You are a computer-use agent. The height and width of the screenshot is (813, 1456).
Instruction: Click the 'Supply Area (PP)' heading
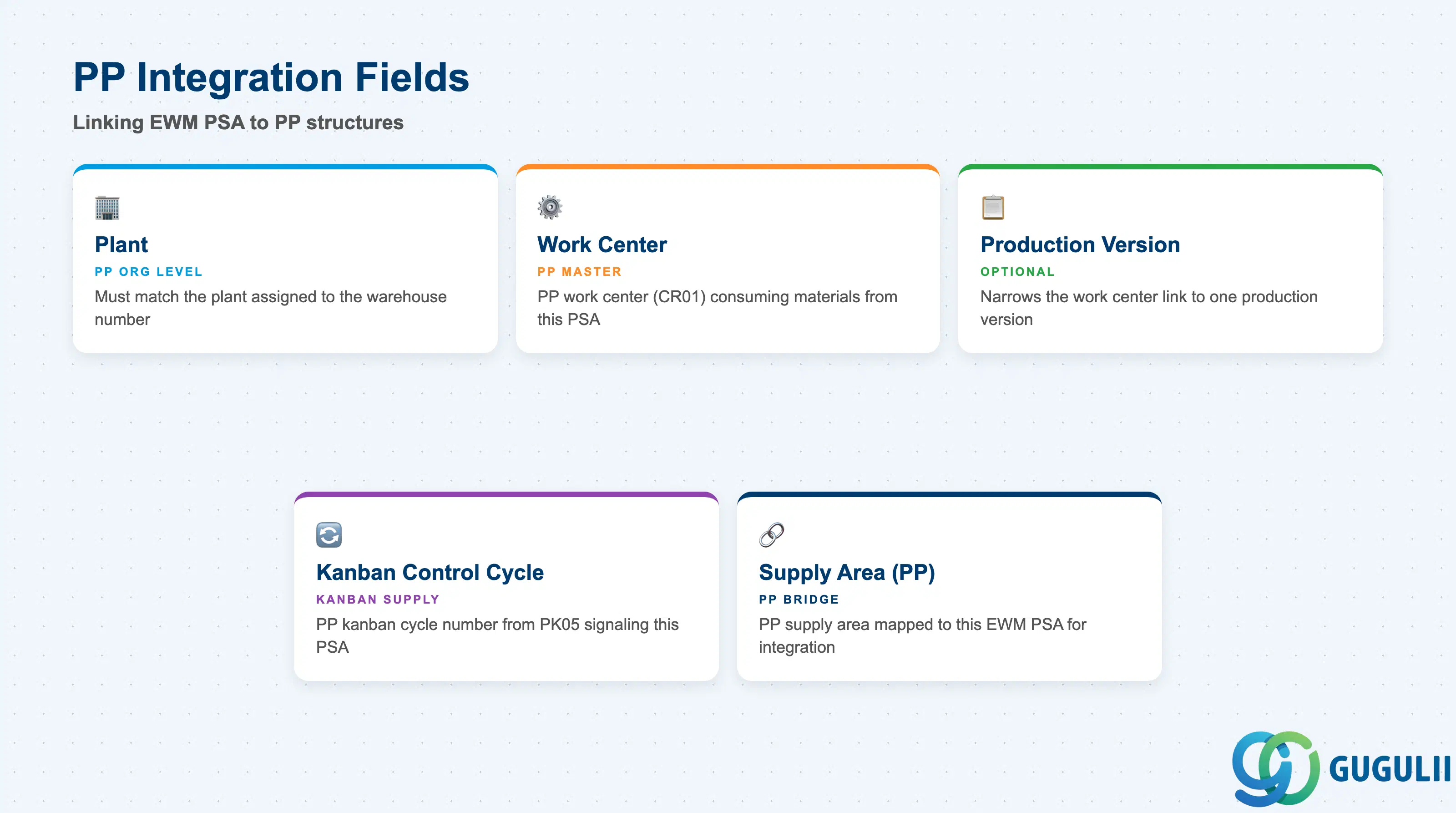tap(847, 572)
